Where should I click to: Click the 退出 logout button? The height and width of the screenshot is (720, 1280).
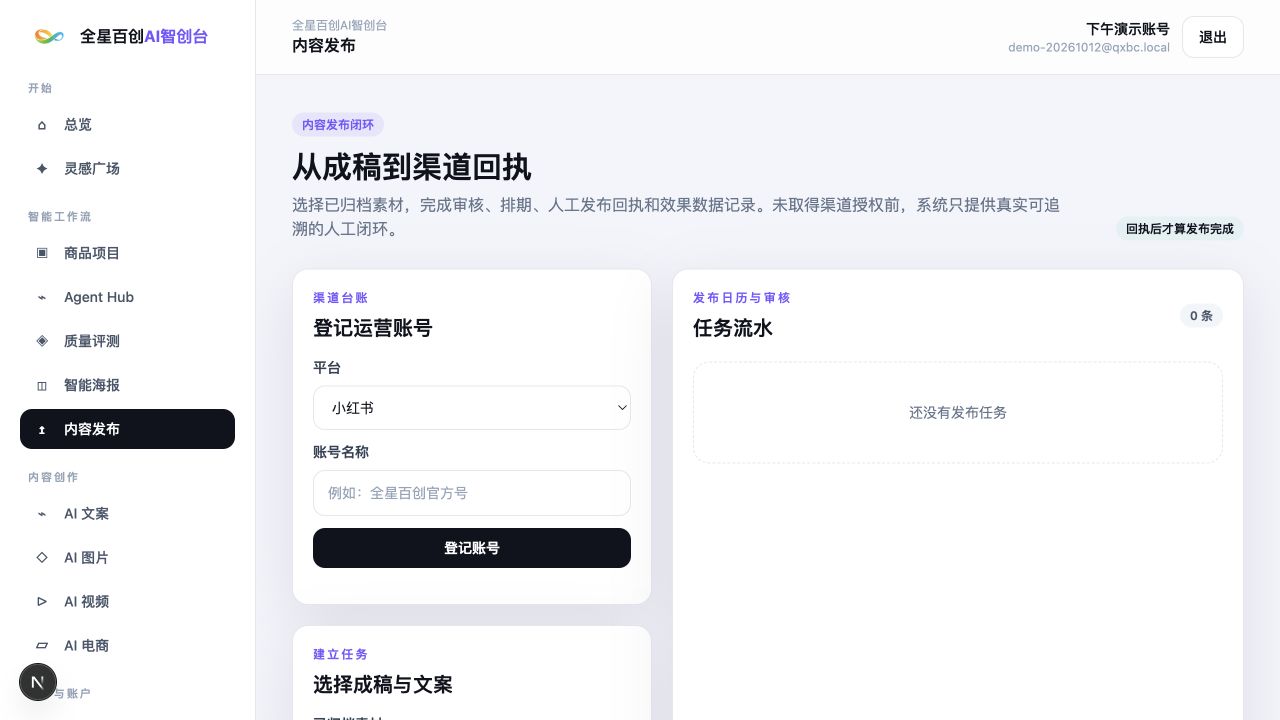click(1213, 37)
